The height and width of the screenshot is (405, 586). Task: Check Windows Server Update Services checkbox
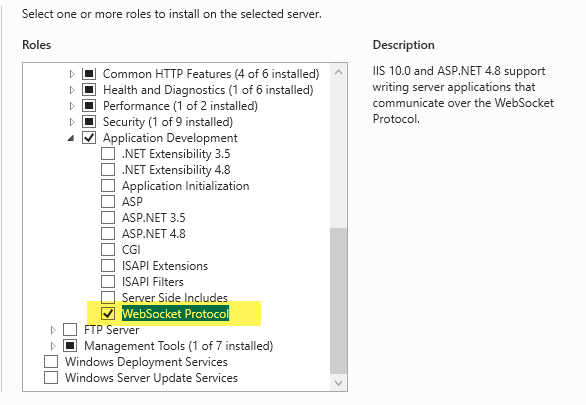51,378
